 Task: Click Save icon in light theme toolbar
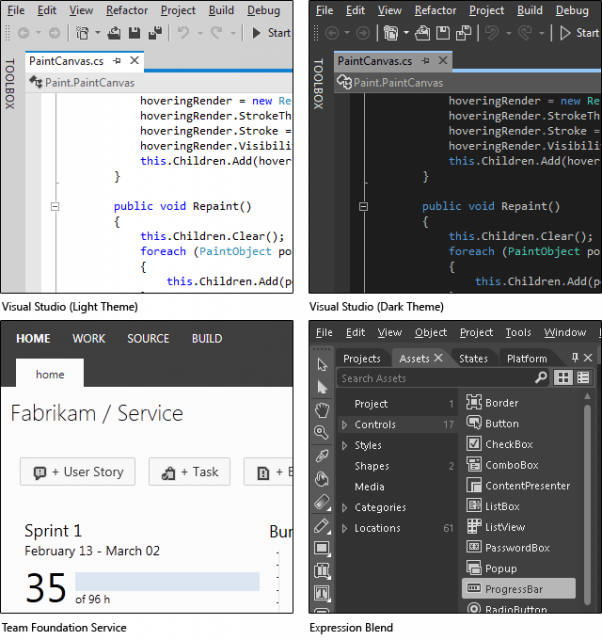pyautogui.click(x=134, y=33)
